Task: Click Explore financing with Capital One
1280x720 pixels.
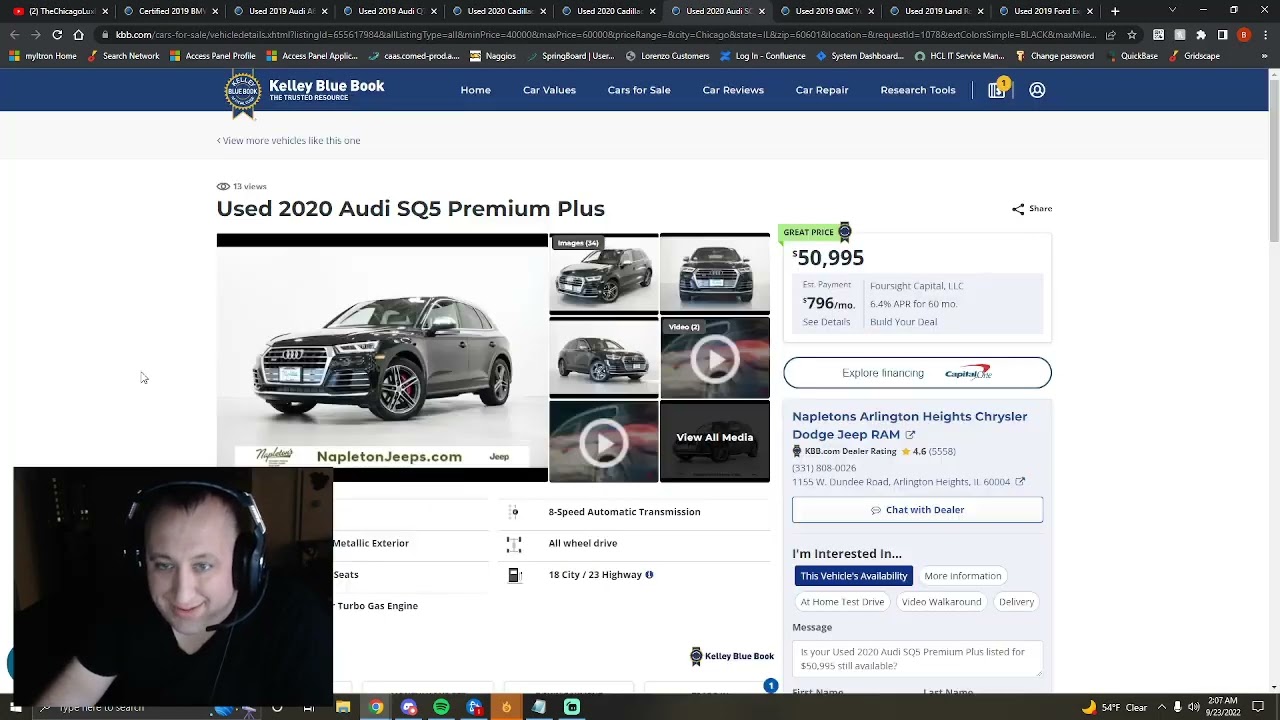Action: [x=917, y=373]
